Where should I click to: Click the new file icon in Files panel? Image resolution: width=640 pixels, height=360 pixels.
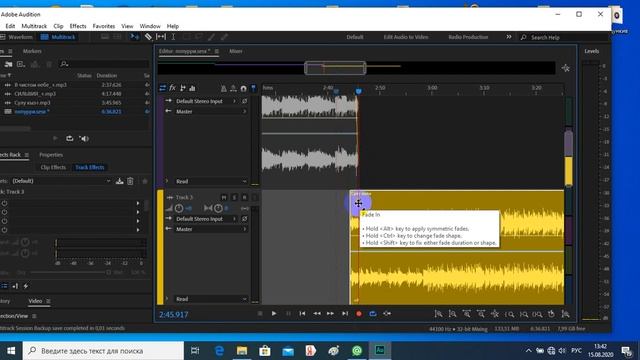[x=21, y=64]
